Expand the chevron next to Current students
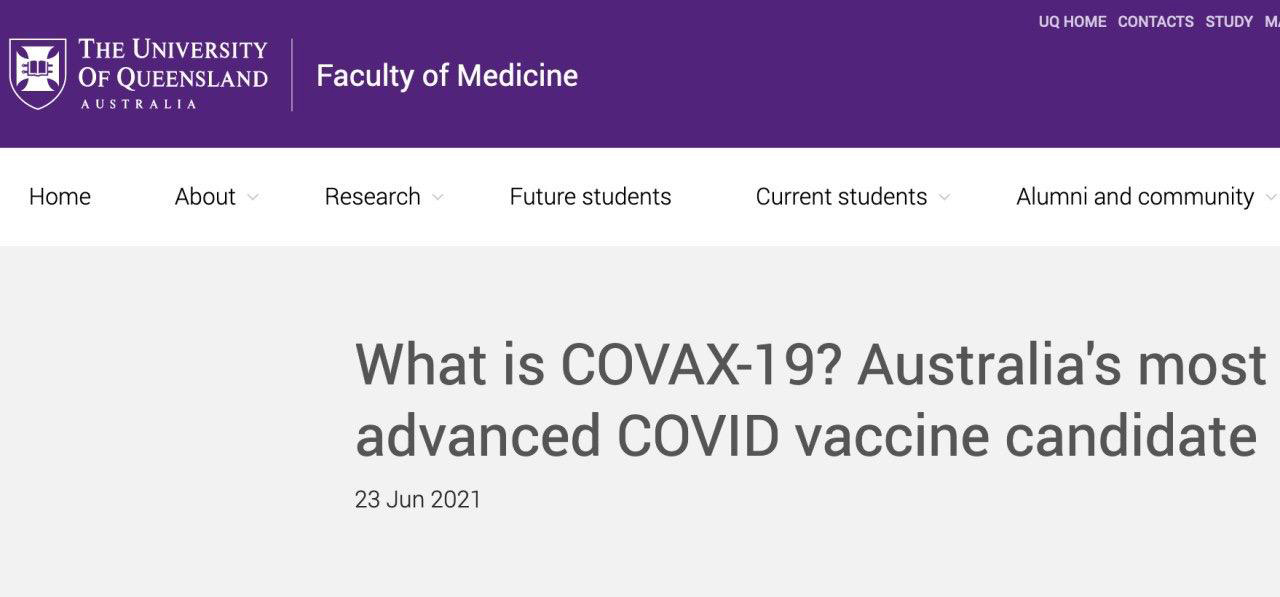 tap(944, 198)
